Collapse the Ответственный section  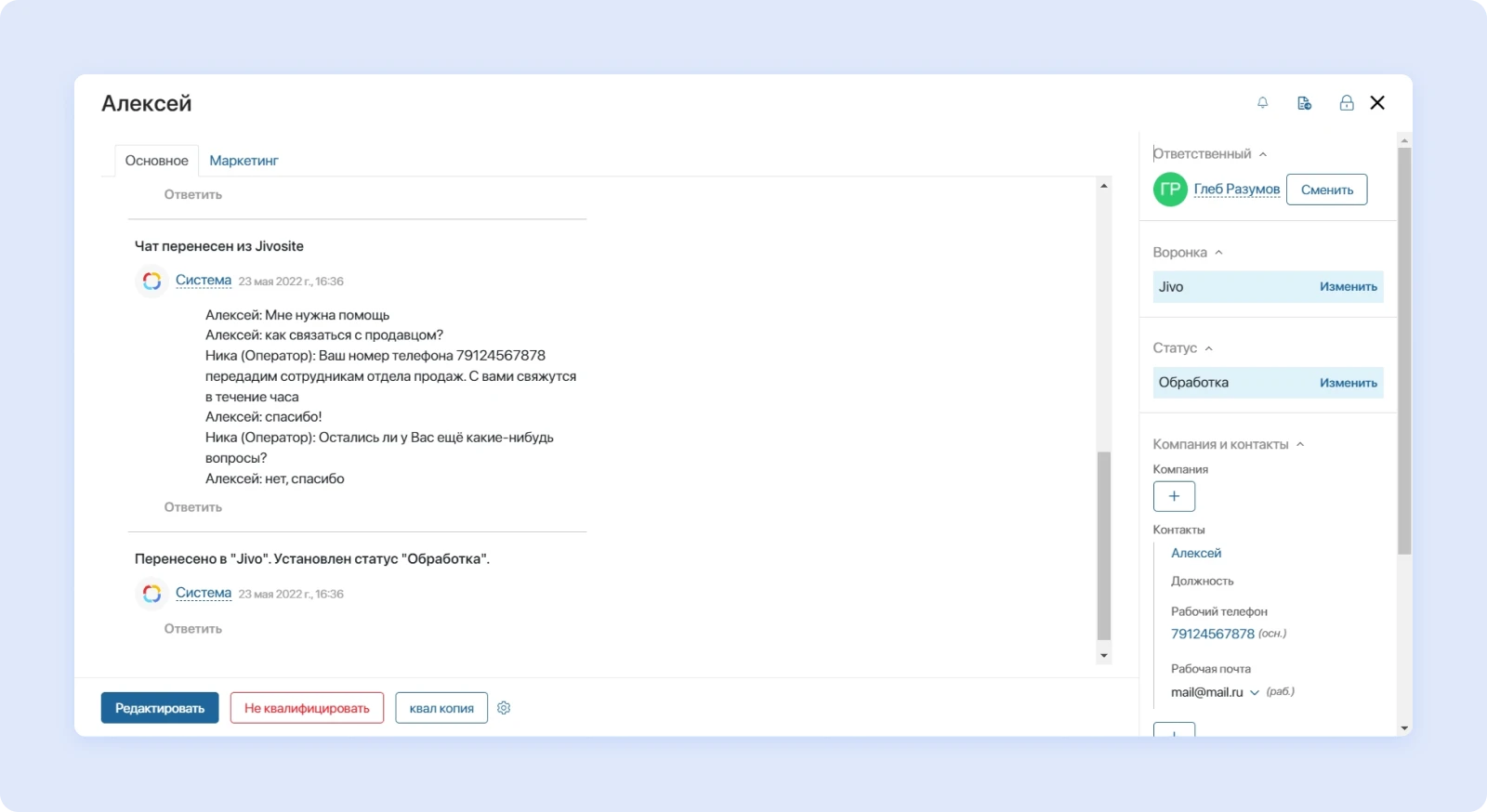(1263, 154)
